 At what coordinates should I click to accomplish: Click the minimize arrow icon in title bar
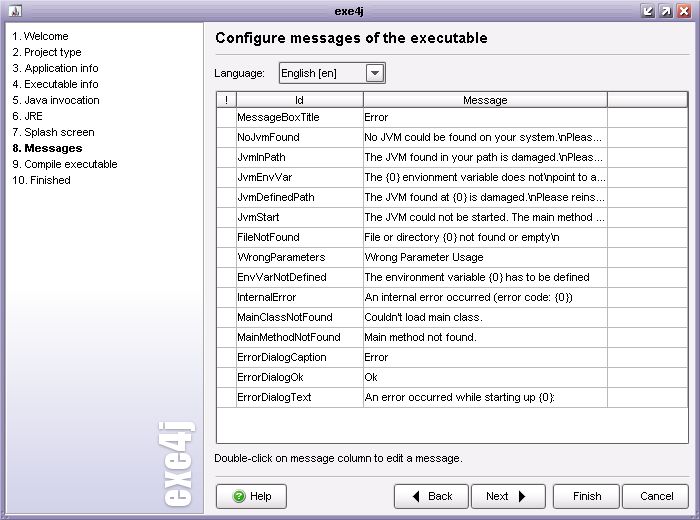[x=647, y=11]
